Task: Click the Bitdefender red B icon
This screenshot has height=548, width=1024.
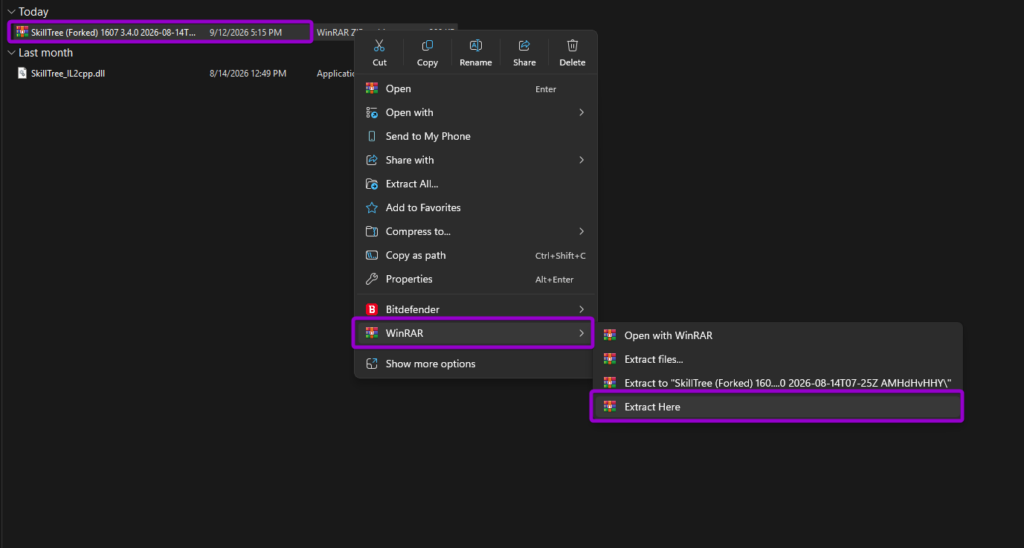Action: pyautogui.click(x=372, y=310)
